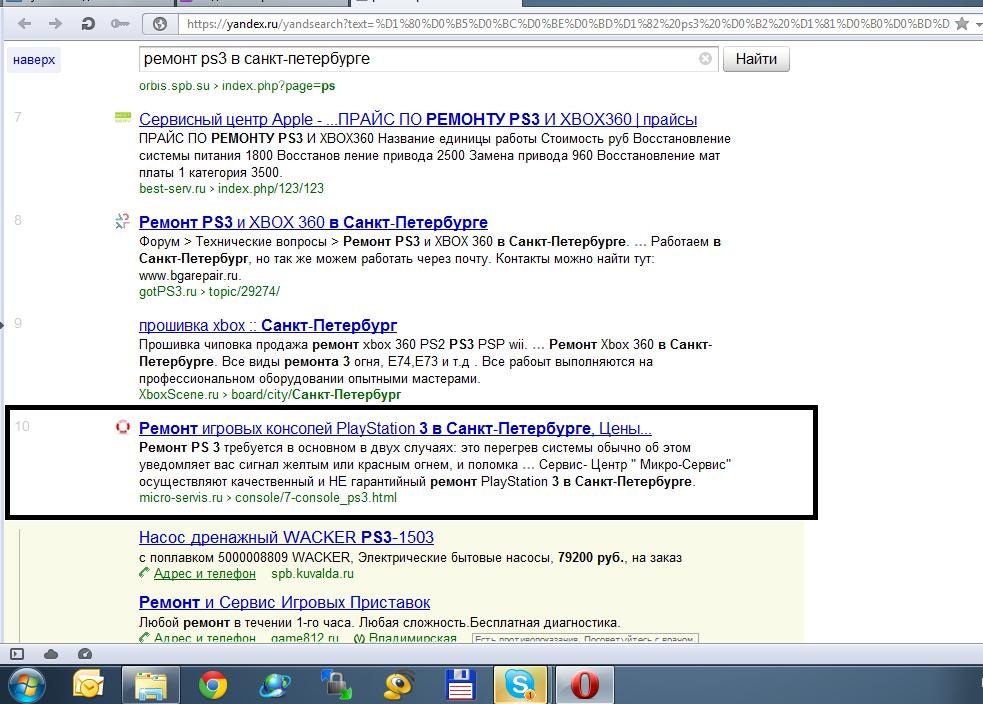This screenshot has height=704, width=983.
Task: Open Opera Link cloud sync icon
Action: [x=51, y=654]
